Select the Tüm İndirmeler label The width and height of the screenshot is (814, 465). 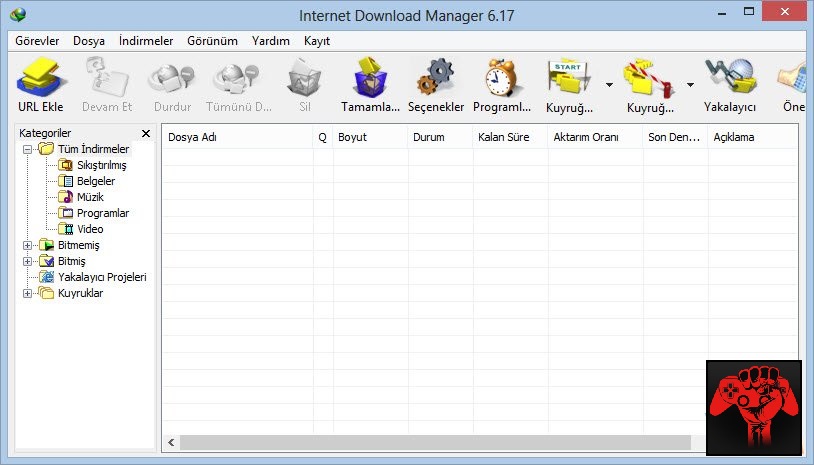click(93, 149)
